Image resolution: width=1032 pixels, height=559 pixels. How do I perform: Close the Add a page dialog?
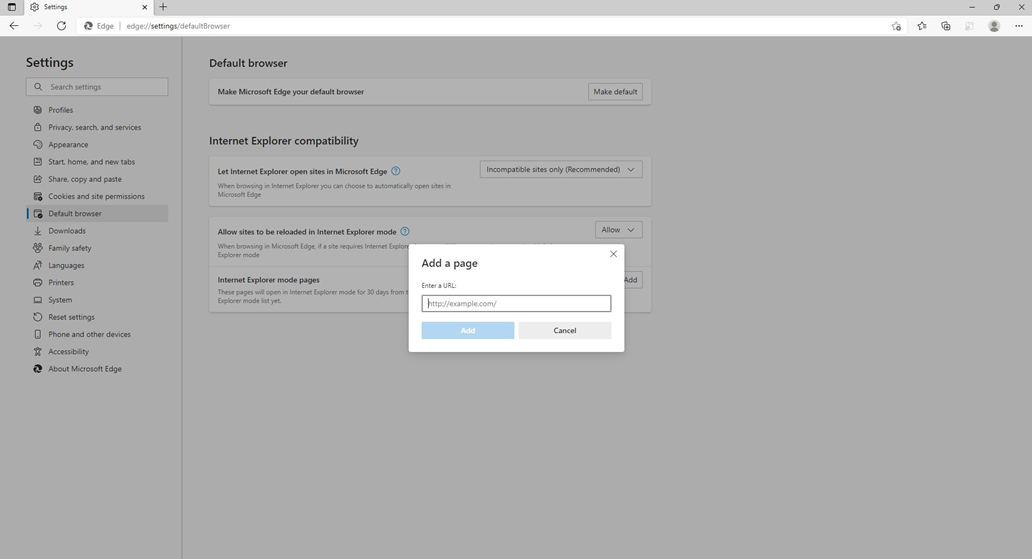pyautogui.click(x=613, y=254)
